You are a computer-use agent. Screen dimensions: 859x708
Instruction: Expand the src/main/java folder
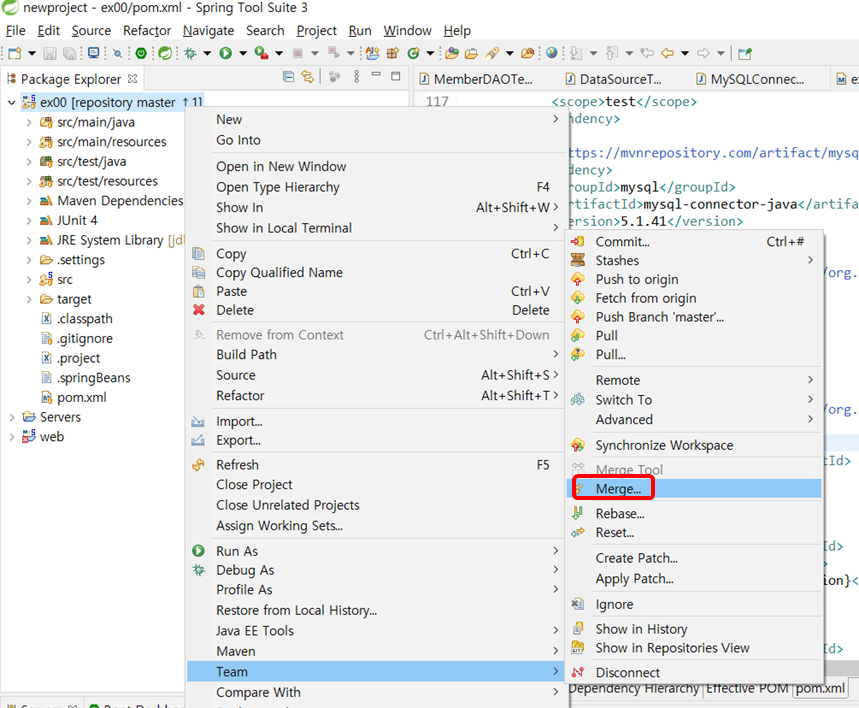(x=29, y=122)
